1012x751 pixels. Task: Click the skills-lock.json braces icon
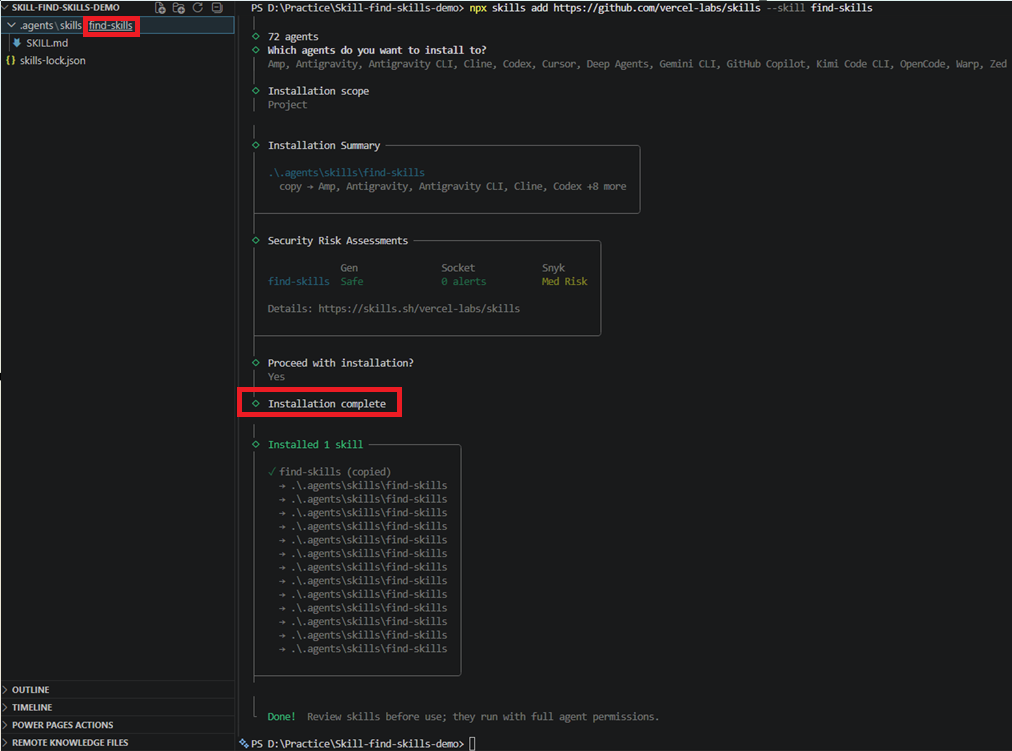(x=10, y=60)
